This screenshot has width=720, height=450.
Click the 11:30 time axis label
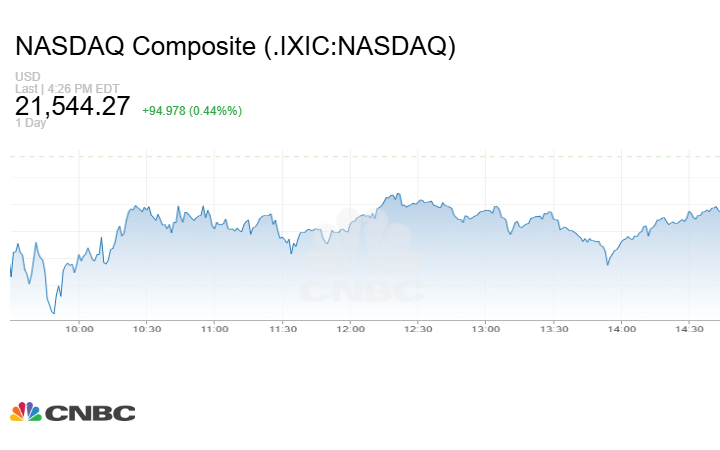pos(283,328)
